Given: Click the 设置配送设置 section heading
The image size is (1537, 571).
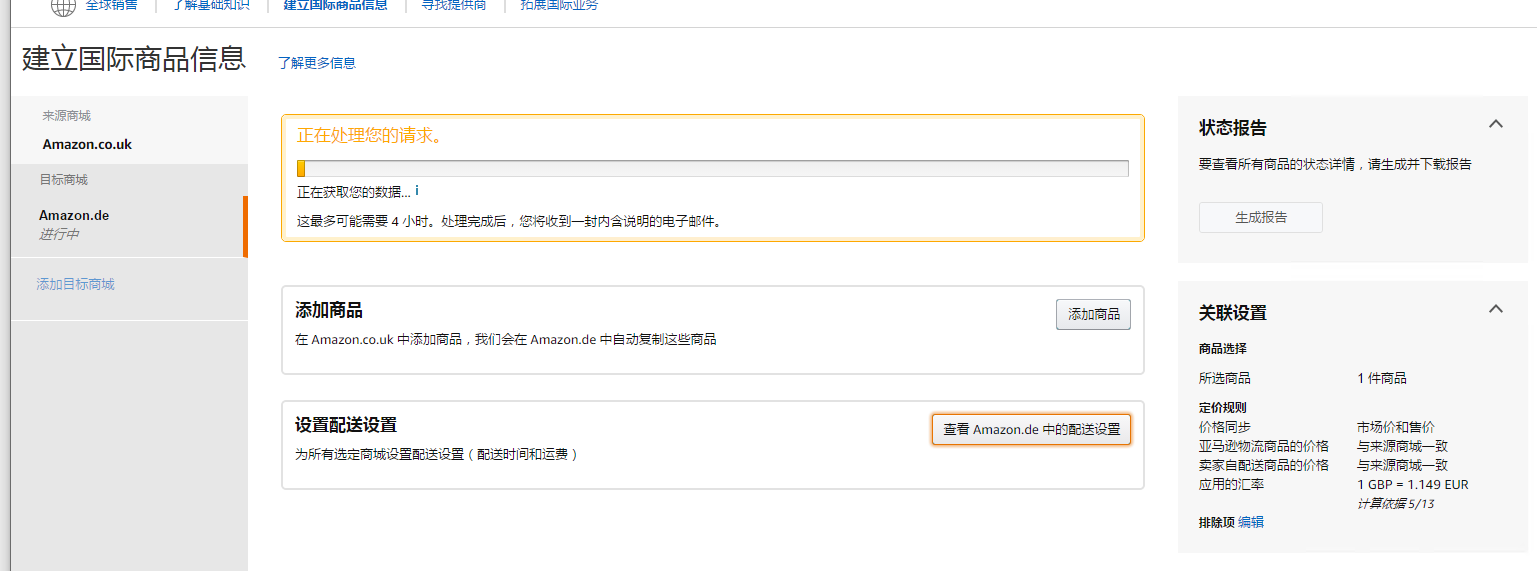Looking at the screenshot, I should [x=346, y=425].
